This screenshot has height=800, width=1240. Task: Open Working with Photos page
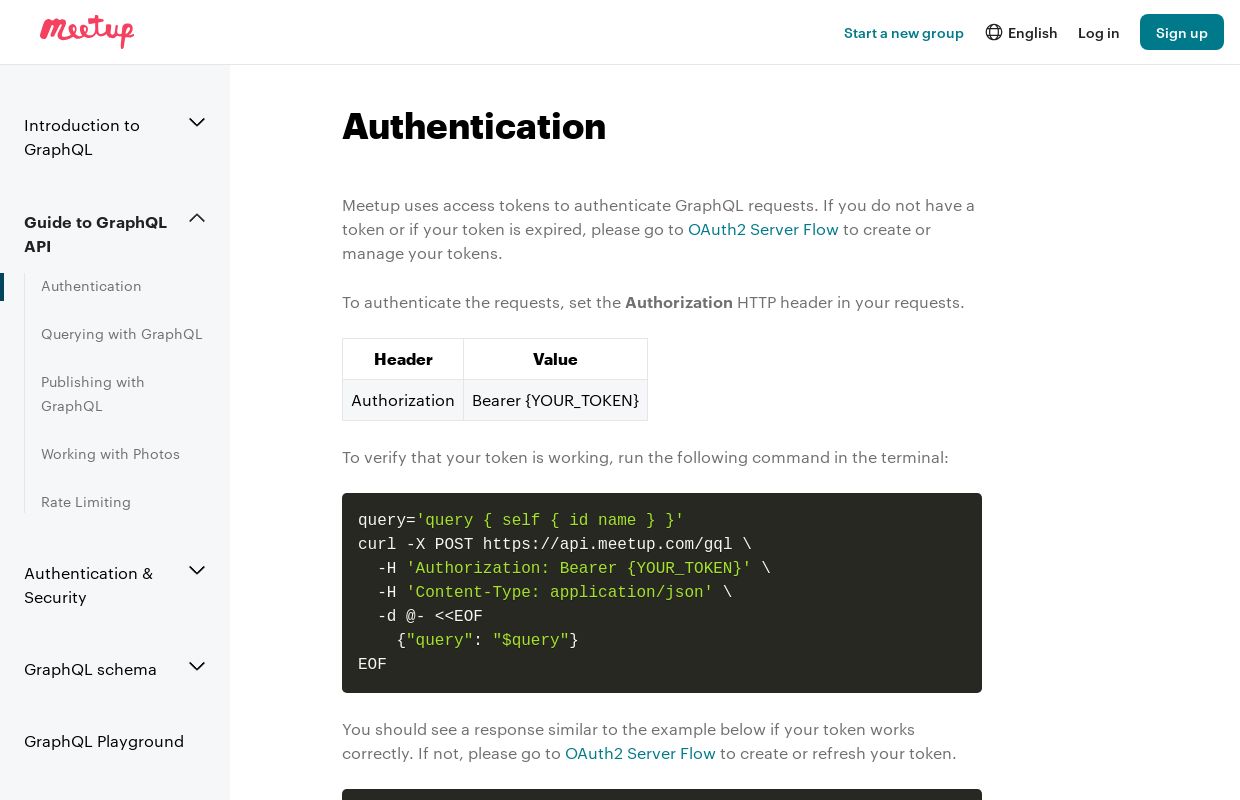click(x=110, y=454)
